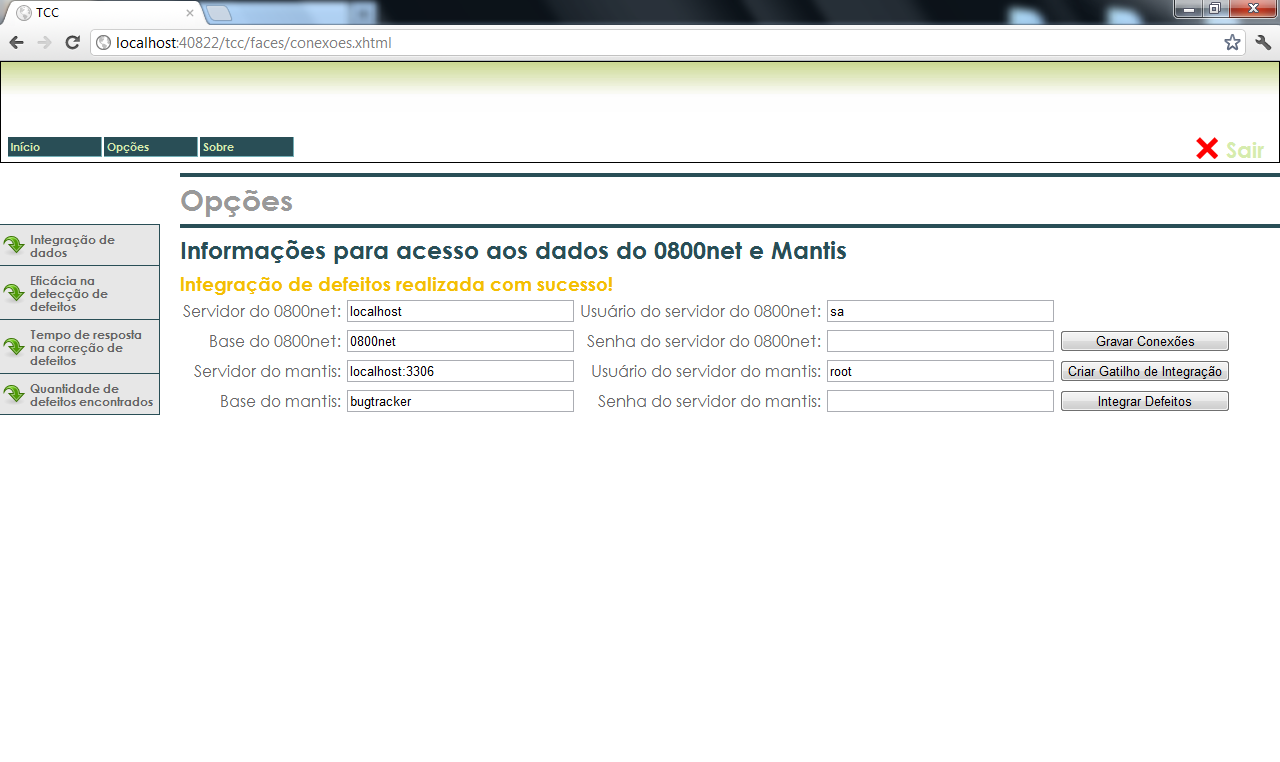Click the Sair logout link
This screenshot has width=1280, height=762.
click(x=1245, y=150)
